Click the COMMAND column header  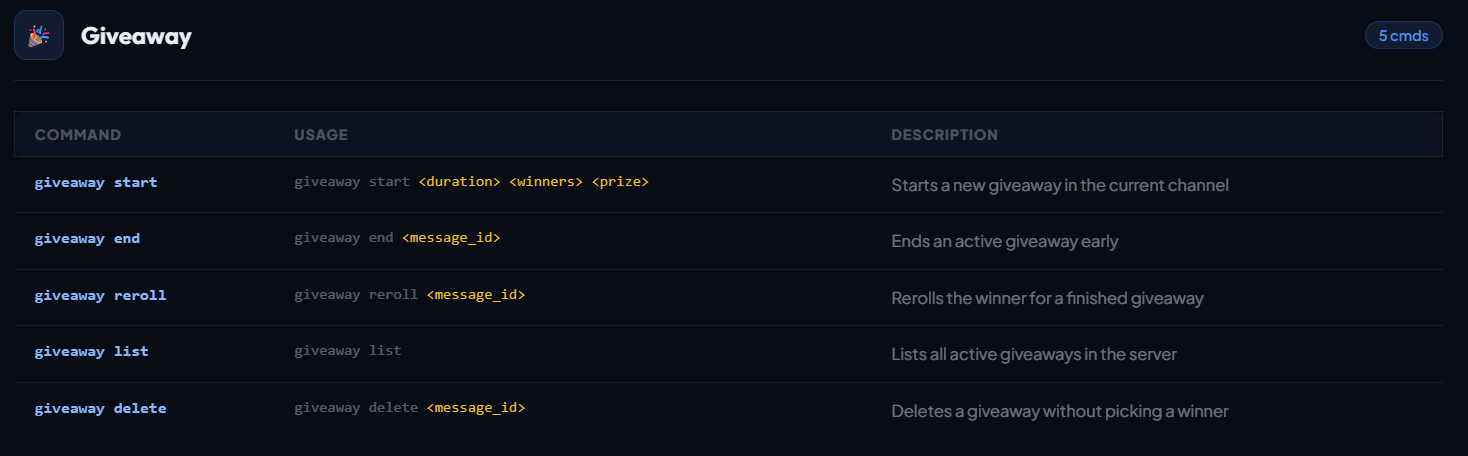click(78, 135)
